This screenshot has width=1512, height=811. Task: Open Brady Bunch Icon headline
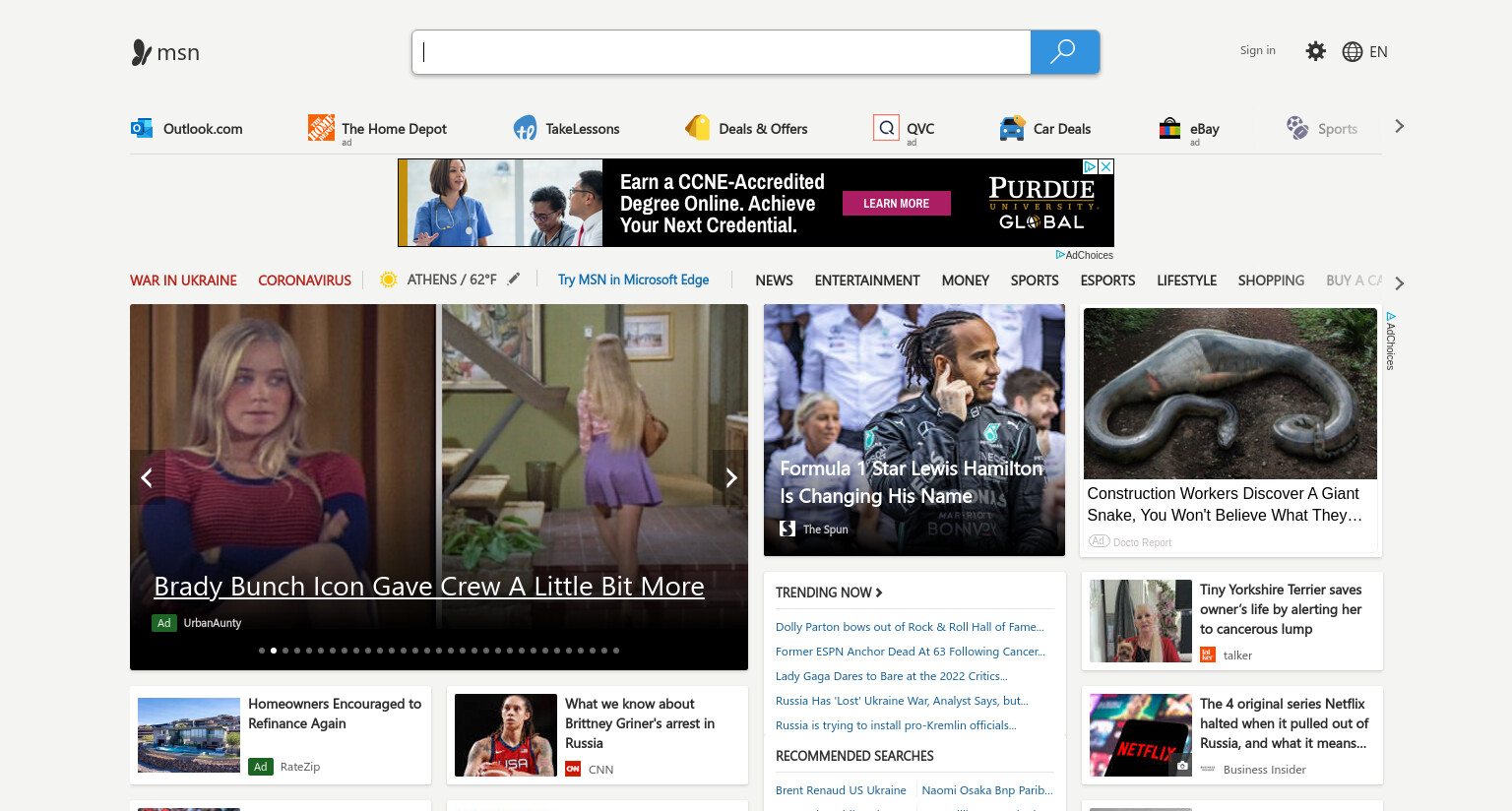(429, 587)
